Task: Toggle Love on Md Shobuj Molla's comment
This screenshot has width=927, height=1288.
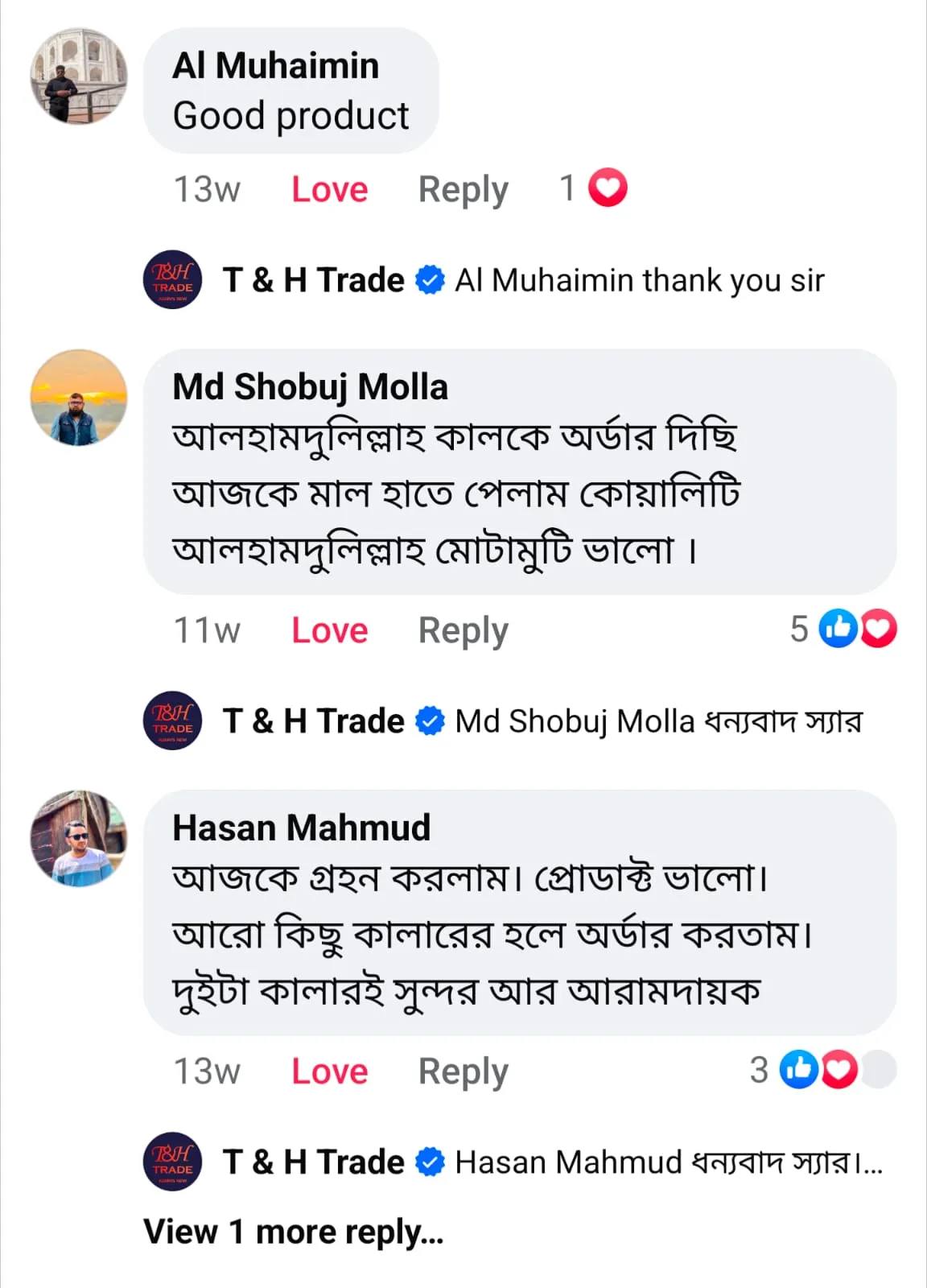Action: point(329,630)
